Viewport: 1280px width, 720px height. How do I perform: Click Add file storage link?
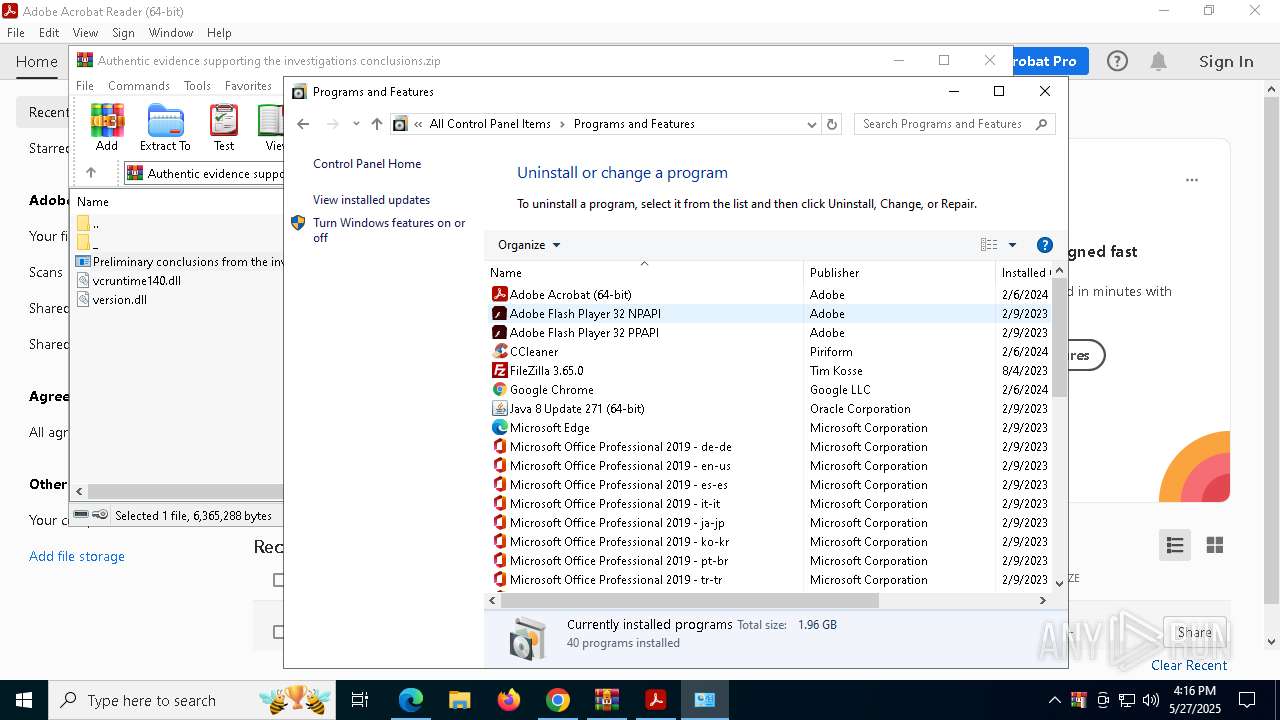pyautogui.click(x=77, y=556)
